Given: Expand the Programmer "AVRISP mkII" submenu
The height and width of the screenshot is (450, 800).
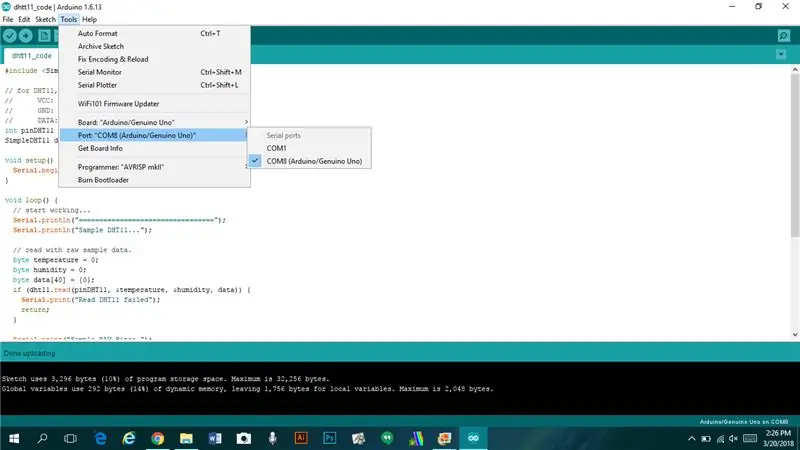Looking at the screenshot, I should pos(154,167).
